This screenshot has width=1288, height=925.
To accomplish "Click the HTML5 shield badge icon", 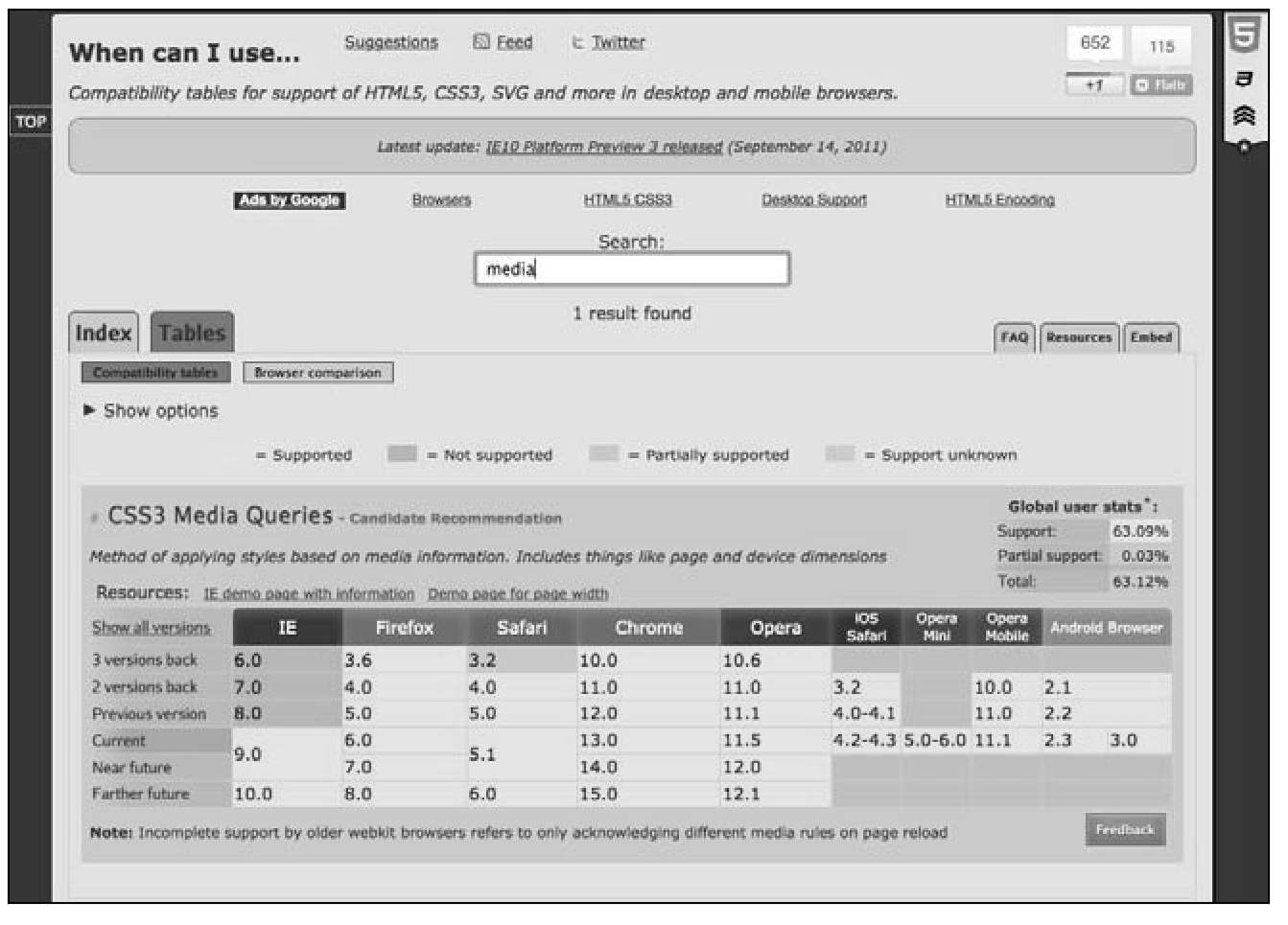I will coord(1244,35).
